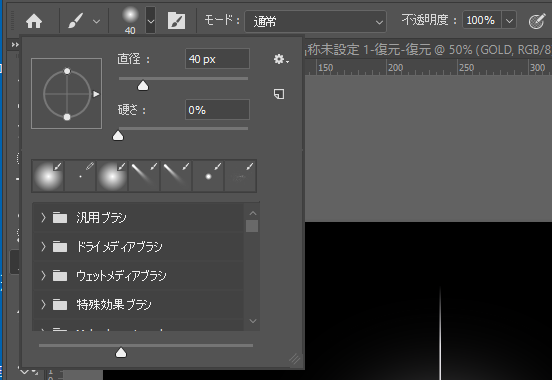Expand the ウェットメディアブラシ folder chevron
The width and height of the screenshot is (552, 380).
[43, 275]
